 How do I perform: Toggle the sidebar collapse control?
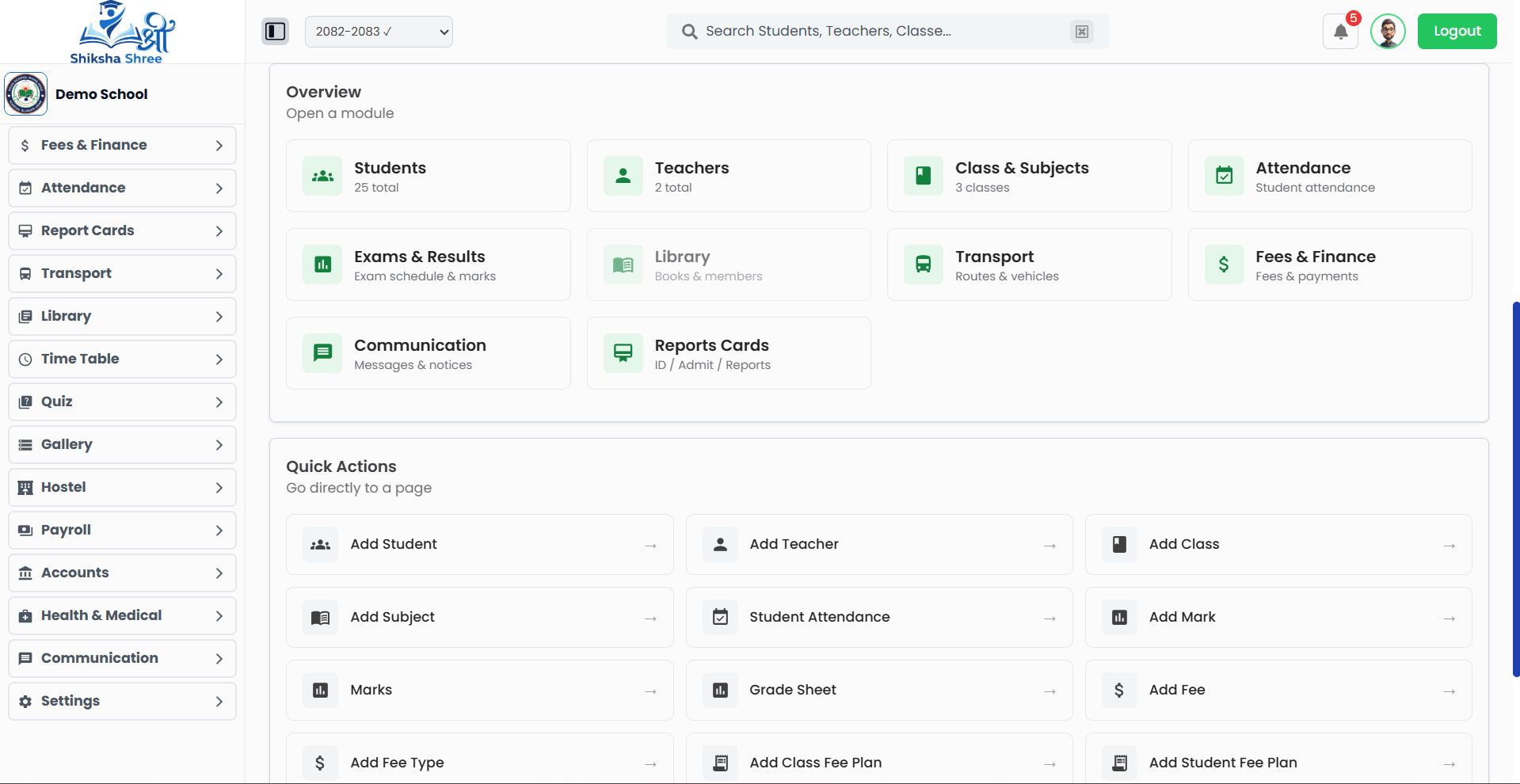click(x=275, y=31)
